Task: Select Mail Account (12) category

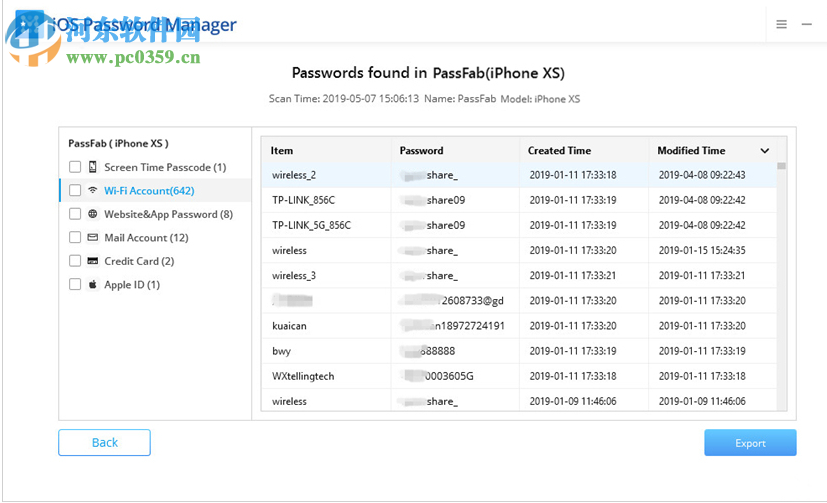Action: click(x=146, y=238)
